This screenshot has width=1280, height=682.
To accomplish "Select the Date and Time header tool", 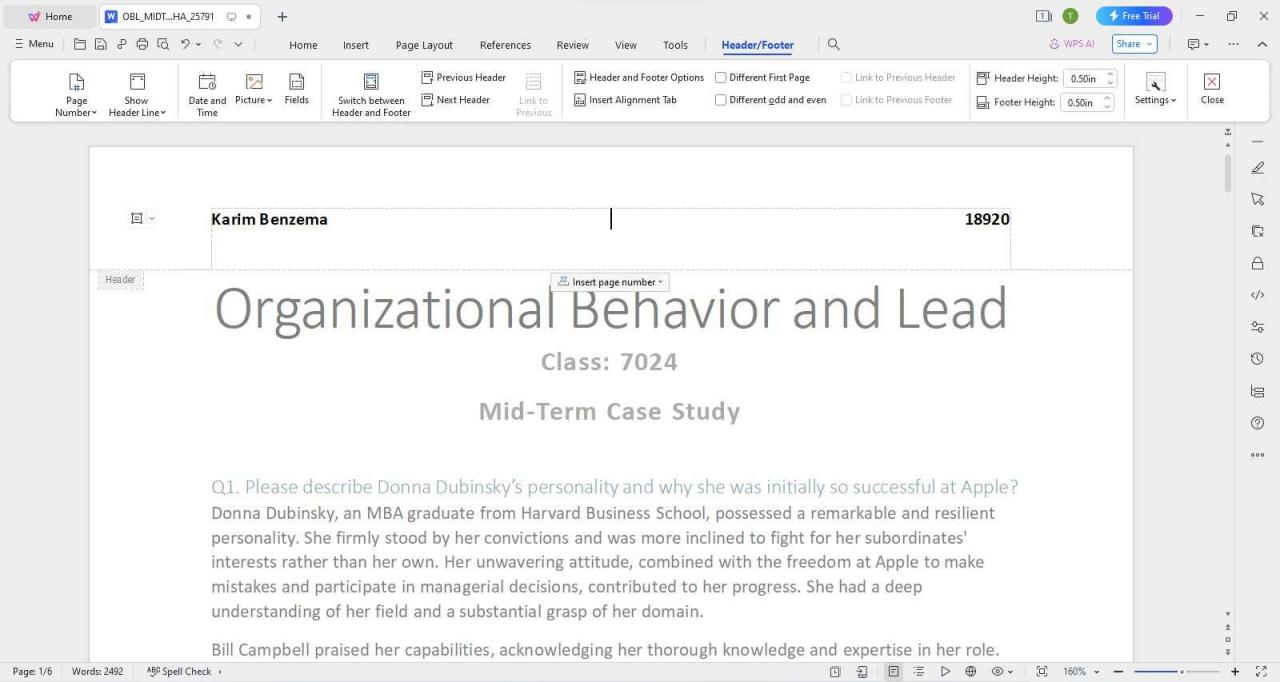I will tap(206, 90).
